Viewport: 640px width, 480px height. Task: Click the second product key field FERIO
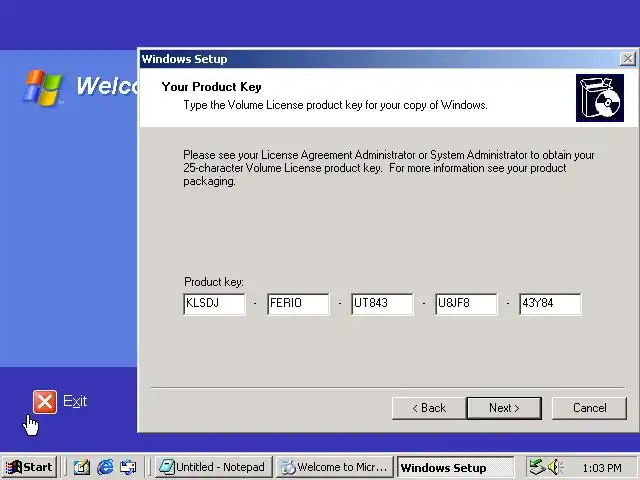pyautogui.click(x=298, y=304)
